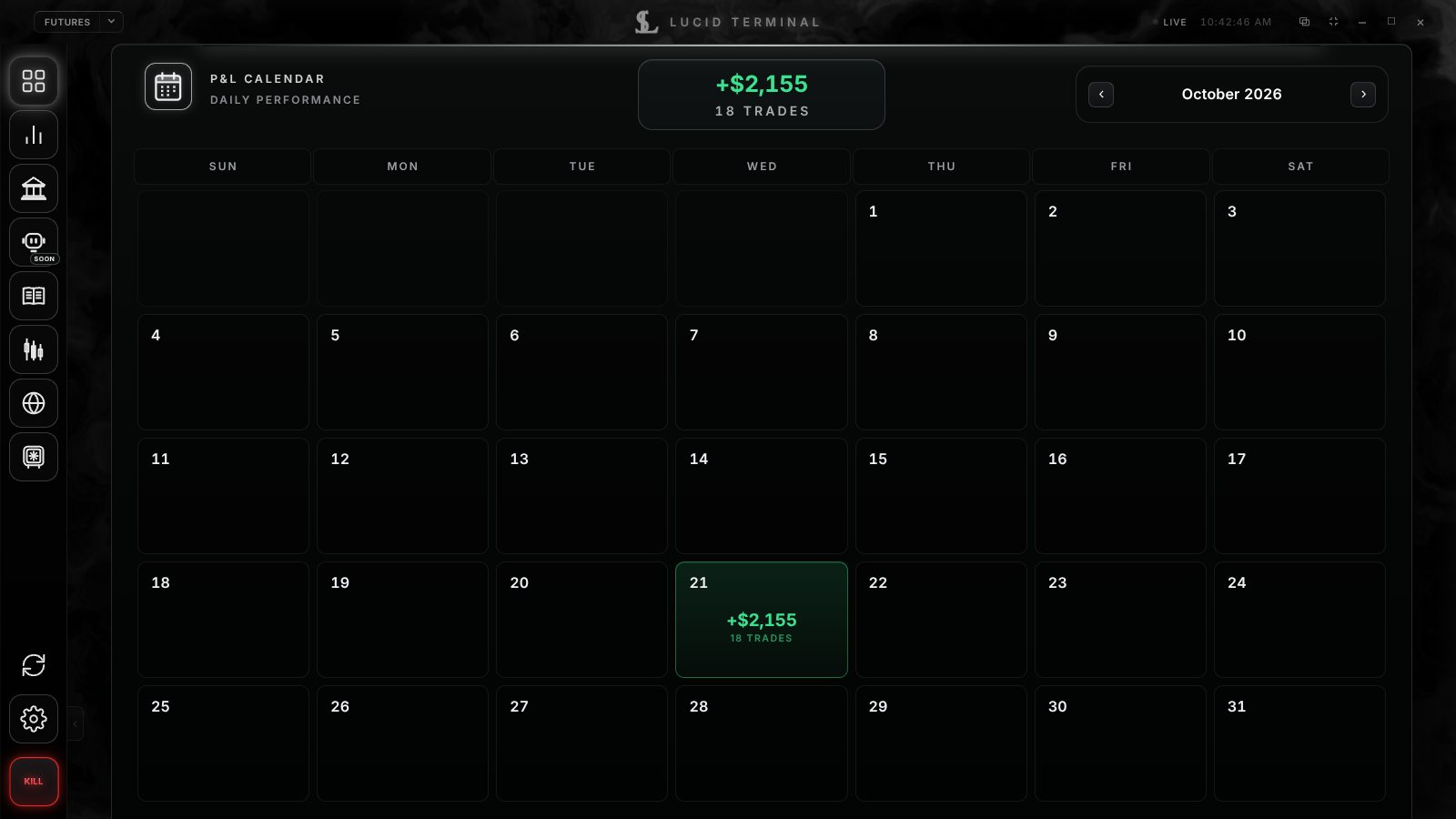Click the October 2026 month label
Image resolution: width=1456 pixels, height=819 pixels.
pyautogui.click(x=1231, y=95)
